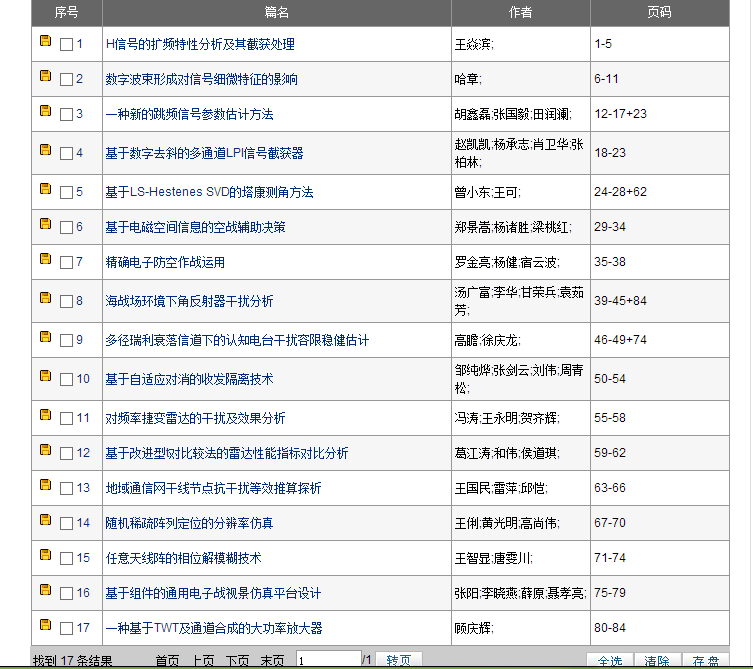Click the save icon in row 4
The width and height of the screenshot is (753, 669).
46,150
